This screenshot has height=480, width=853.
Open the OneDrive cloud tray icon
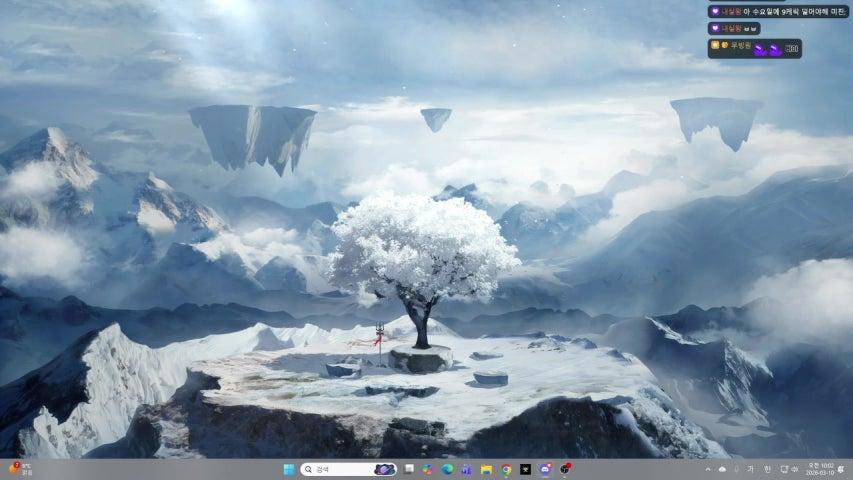722,469
